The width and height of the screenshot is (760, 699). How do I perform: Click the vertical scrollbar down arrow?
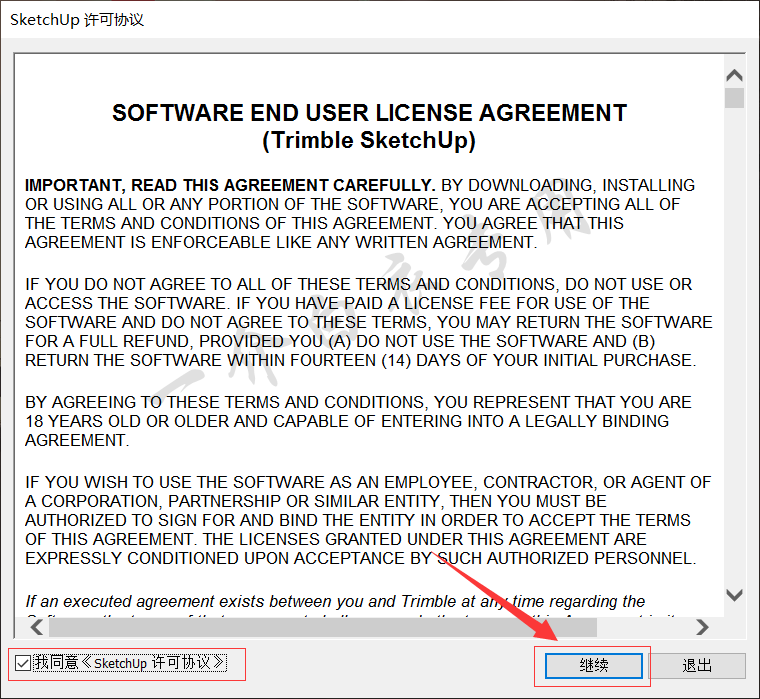point(735,595)
